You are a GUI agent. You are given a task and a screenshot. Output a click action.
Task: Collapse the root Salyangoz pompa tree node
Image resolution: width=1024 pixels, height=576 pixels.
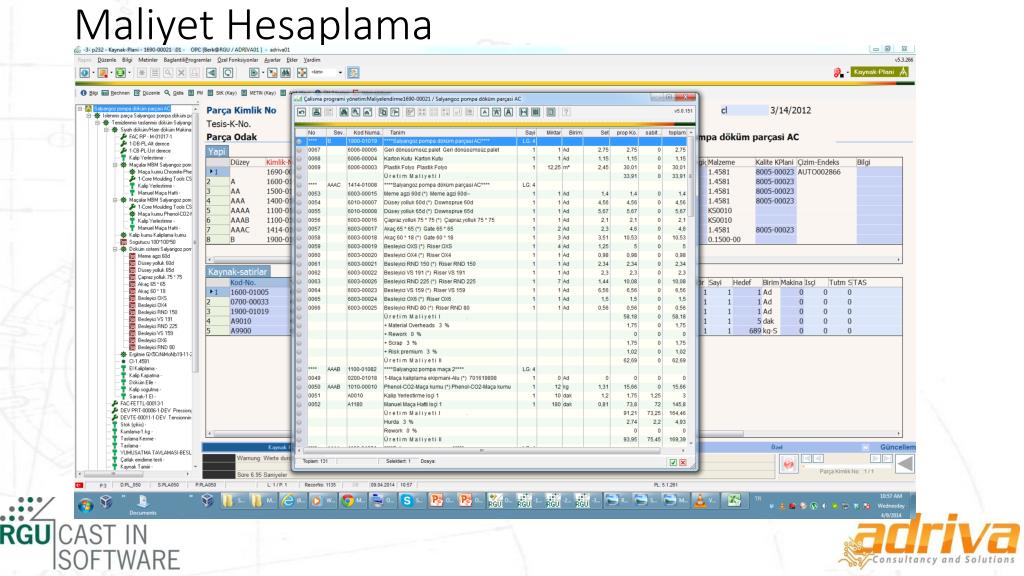pos(82,109)
